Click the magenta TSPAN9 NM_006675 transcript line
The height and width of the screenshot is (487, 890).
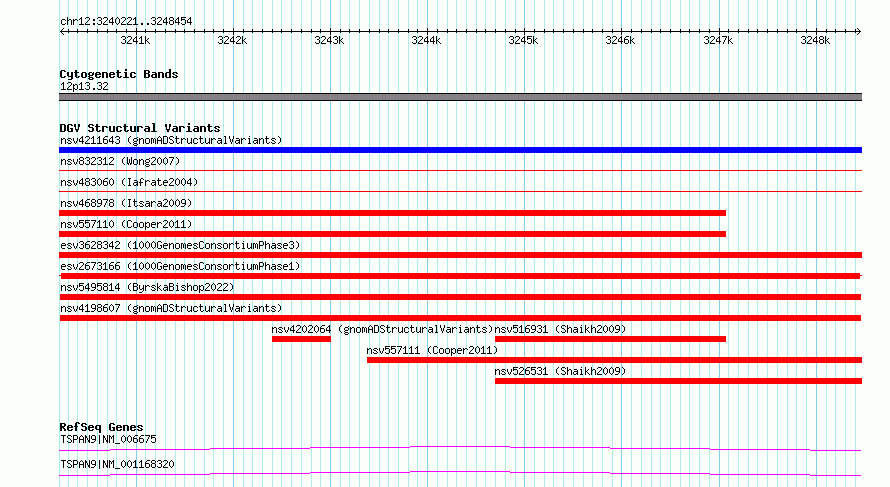click(460, 448)
